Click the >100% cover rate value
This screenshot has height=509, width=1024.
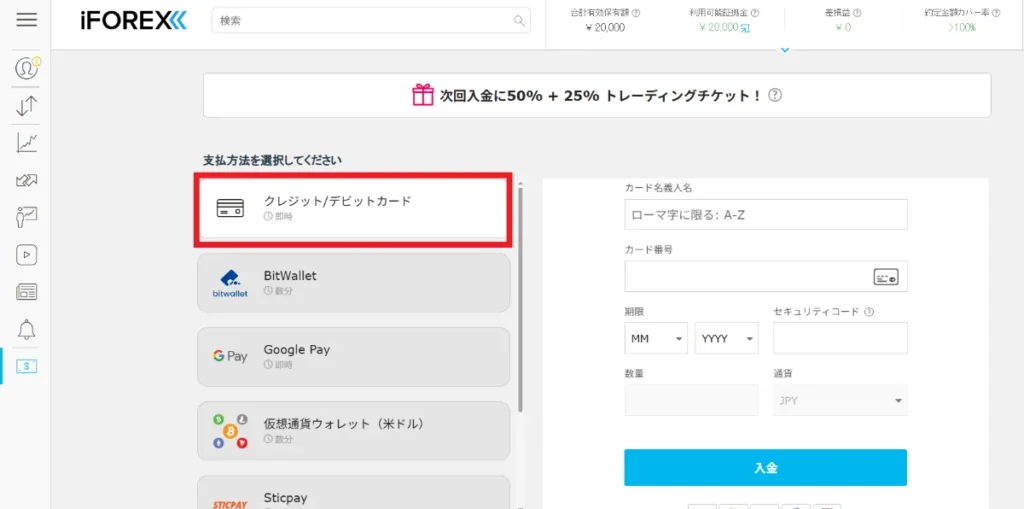[961, 27]
